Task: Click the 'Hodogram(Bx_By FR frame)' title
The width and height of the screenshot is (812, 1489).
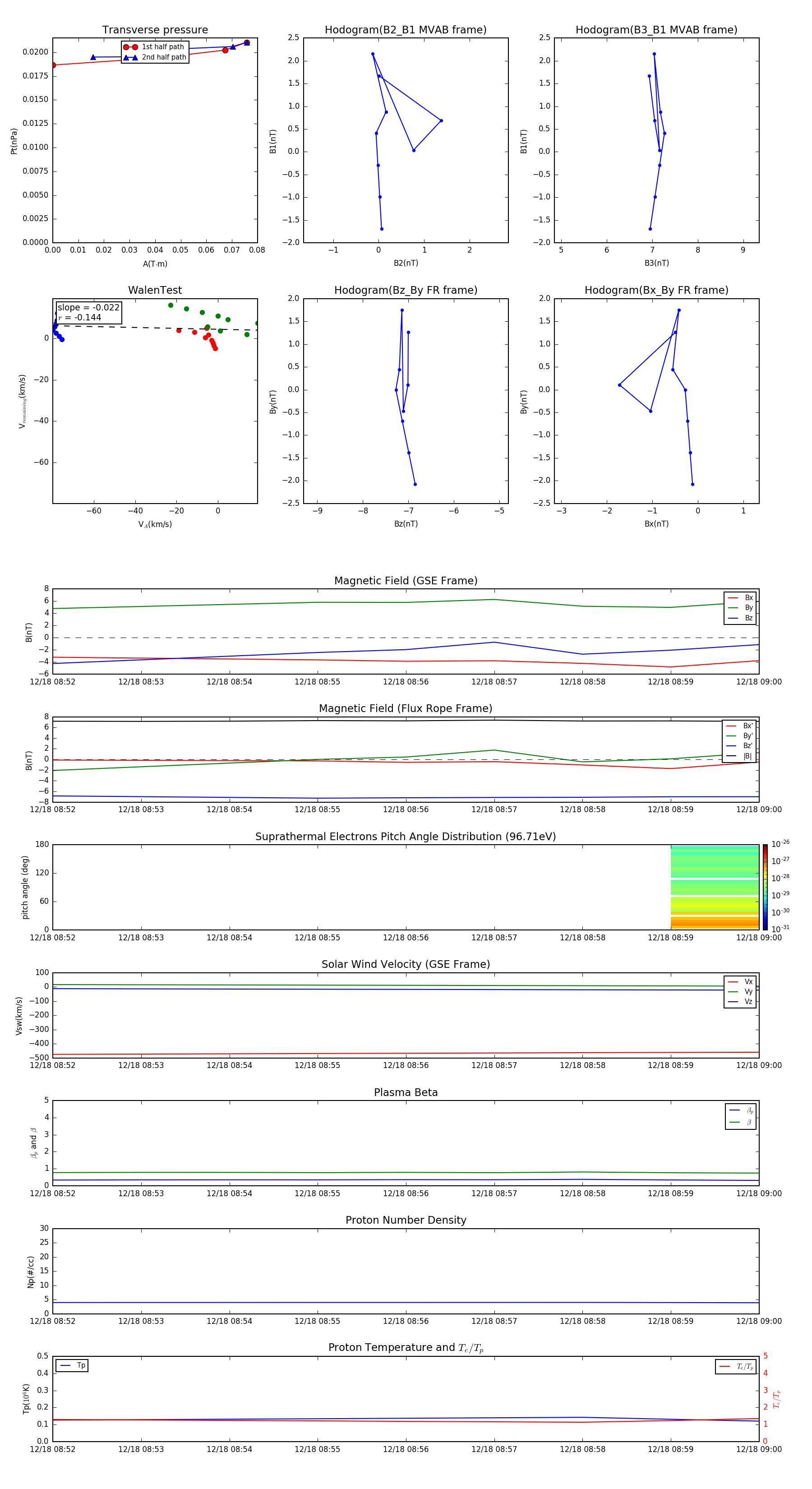Action: click(656, 290)
